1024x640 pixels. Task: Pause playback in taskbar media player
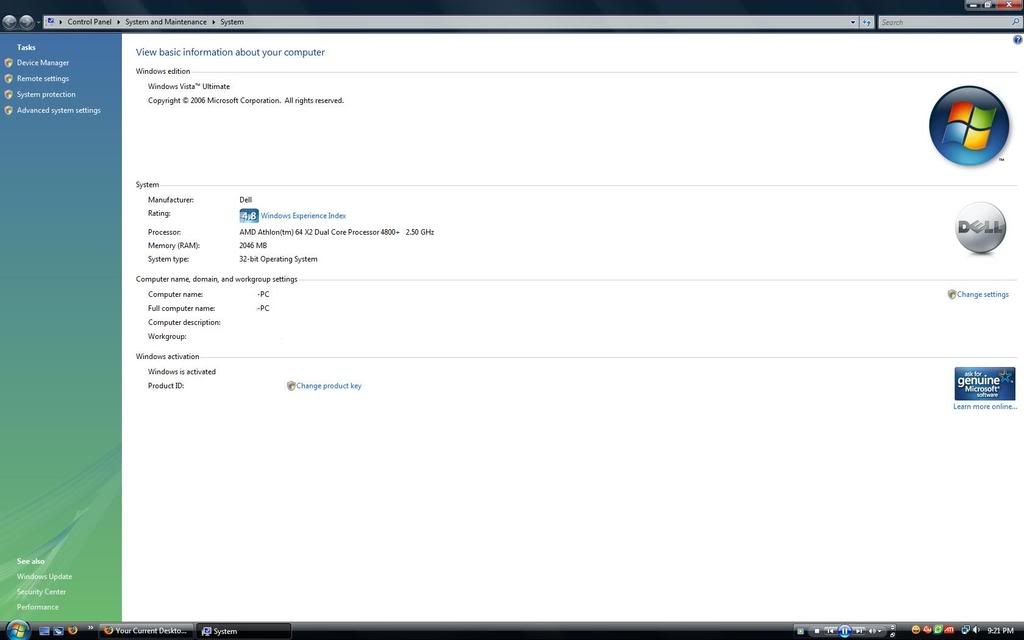[844, 631]
